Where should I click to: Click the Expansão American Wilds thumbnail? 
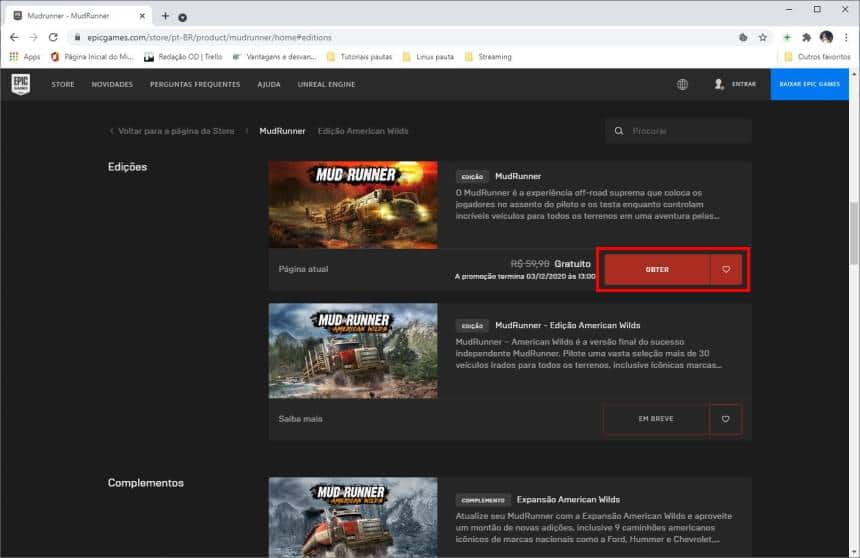click(353, 517)
